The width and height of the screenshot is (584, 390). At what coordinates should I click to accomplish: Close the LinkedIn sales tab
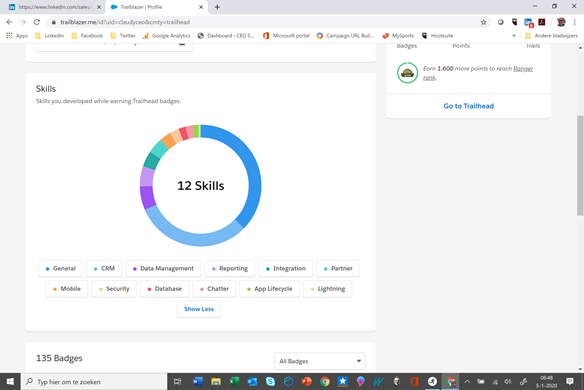[99, 7]
